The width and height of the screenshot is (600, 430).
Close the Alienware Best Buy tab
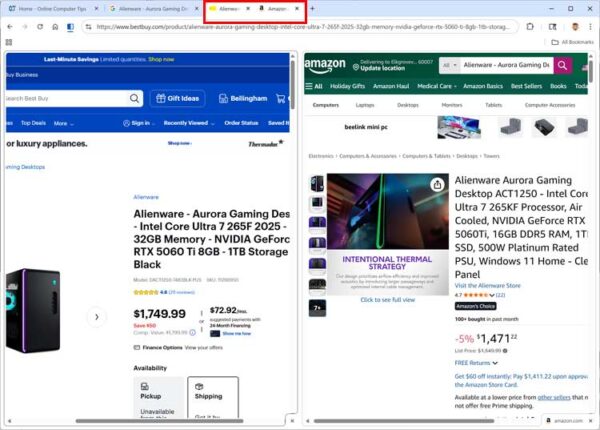(x=248, y=8)
